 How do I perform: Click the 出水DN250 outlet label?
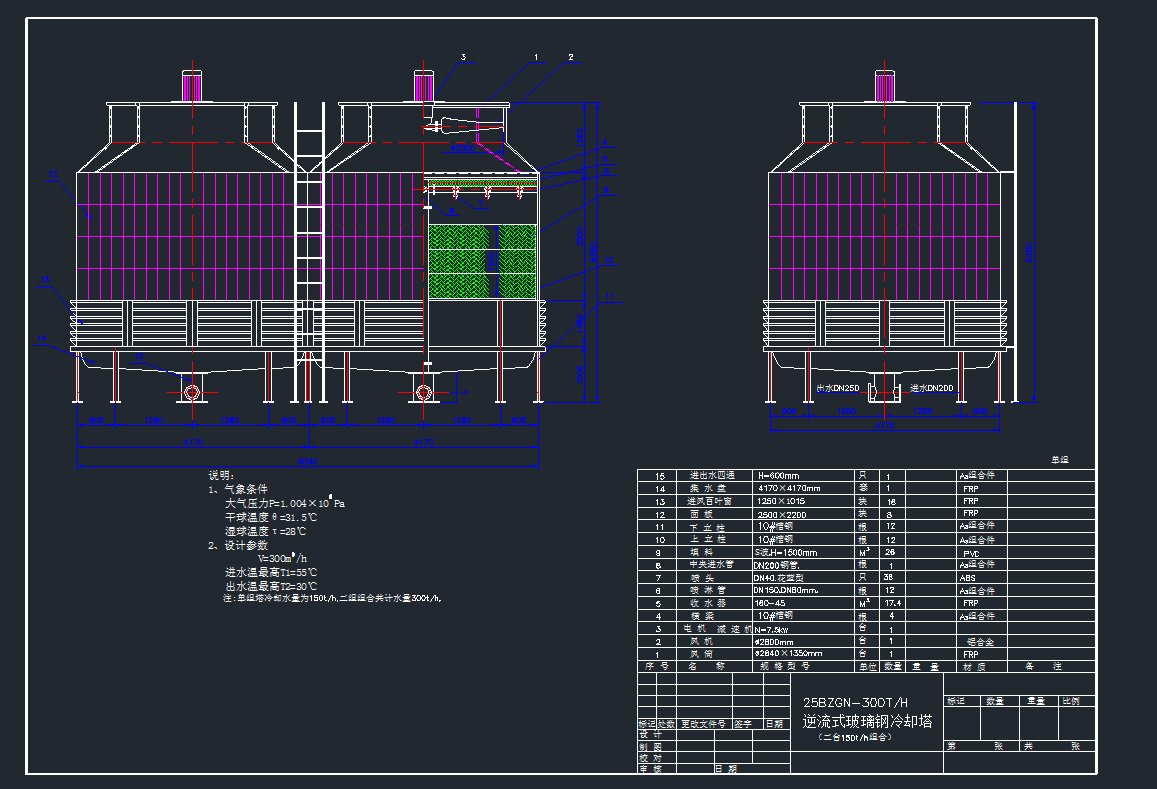coord(838,387)
